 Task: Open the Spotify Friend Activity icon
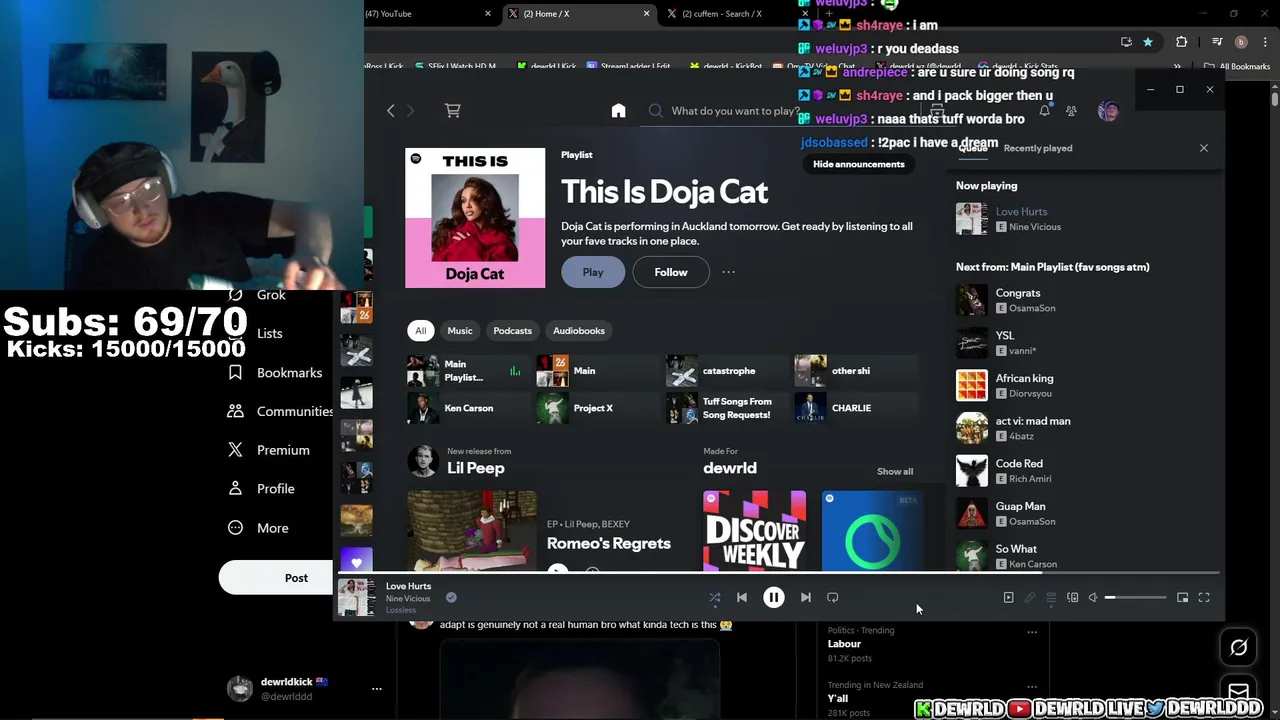coord(1071,111)
